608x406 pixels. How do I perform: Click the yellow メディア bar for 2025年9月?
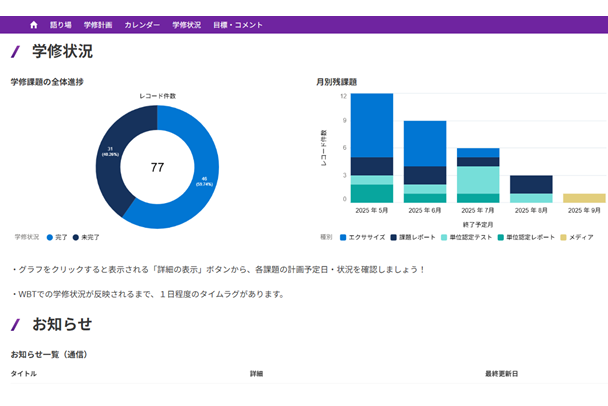[584, 198]
